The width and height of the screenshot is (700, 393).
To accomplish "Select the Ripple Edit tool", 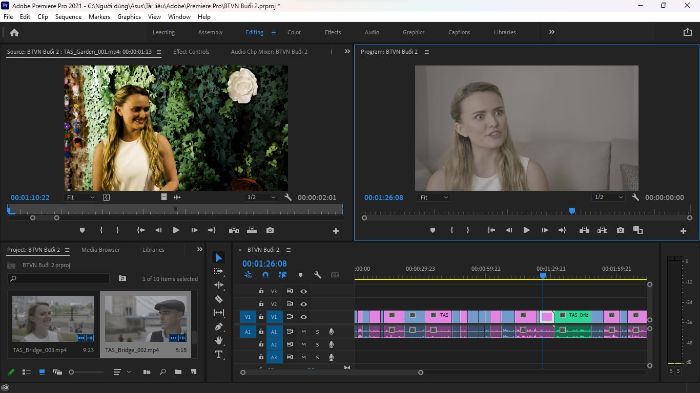I will (219, 284).
